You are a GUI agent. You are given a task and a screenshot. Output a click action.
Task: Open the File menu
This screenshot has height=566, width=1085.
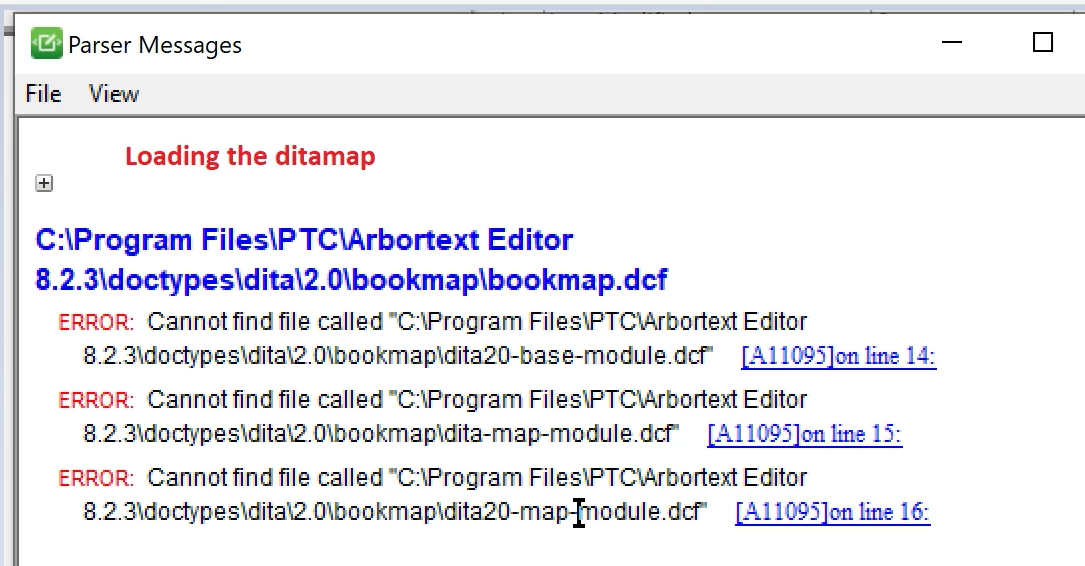(43, 93)
